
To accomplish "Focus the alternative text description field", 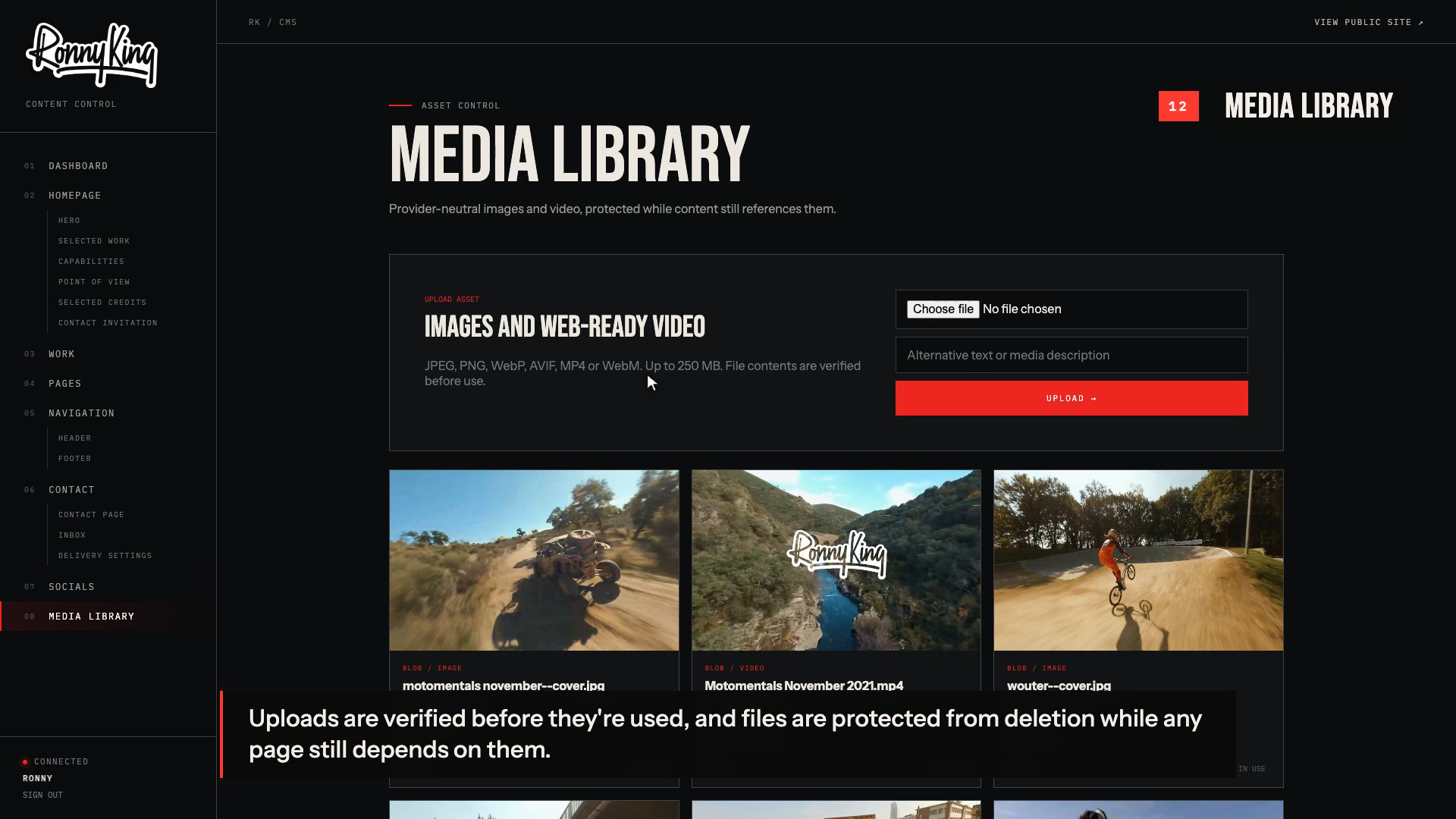I will pos(1072,355).
